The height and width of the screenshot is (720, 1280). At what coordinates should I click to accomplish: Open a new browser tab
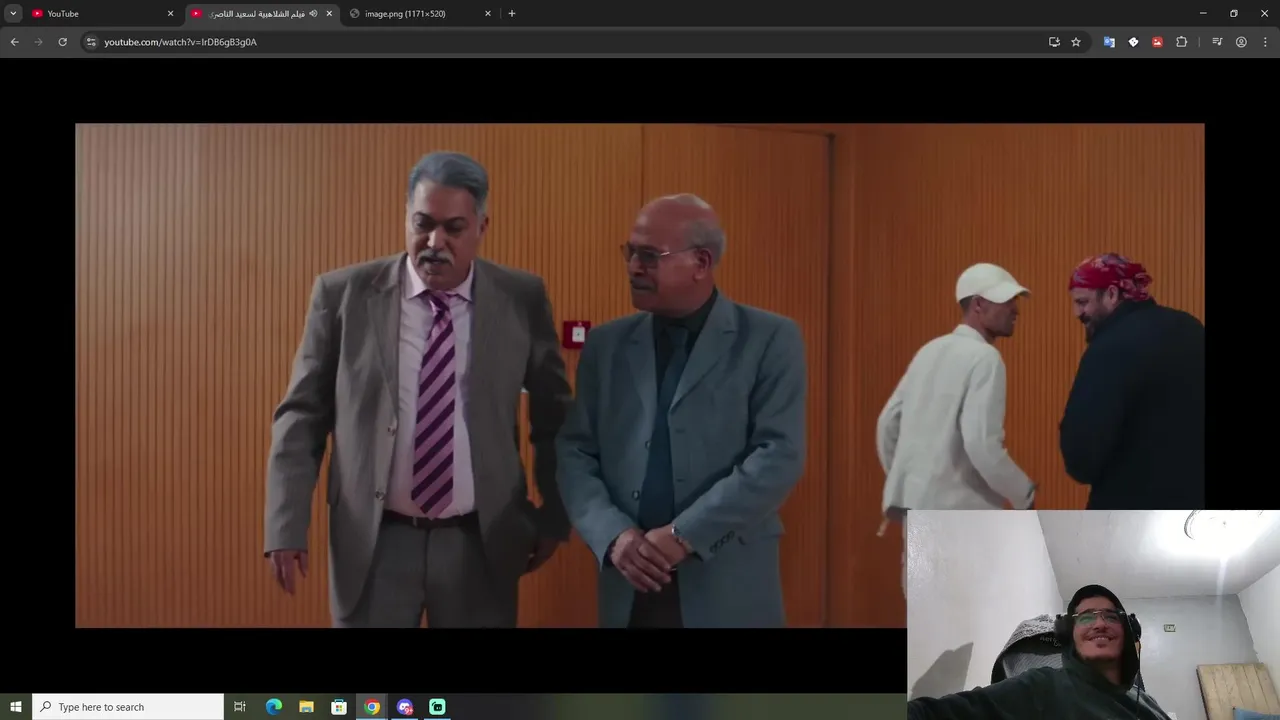[x=512, y=13]
